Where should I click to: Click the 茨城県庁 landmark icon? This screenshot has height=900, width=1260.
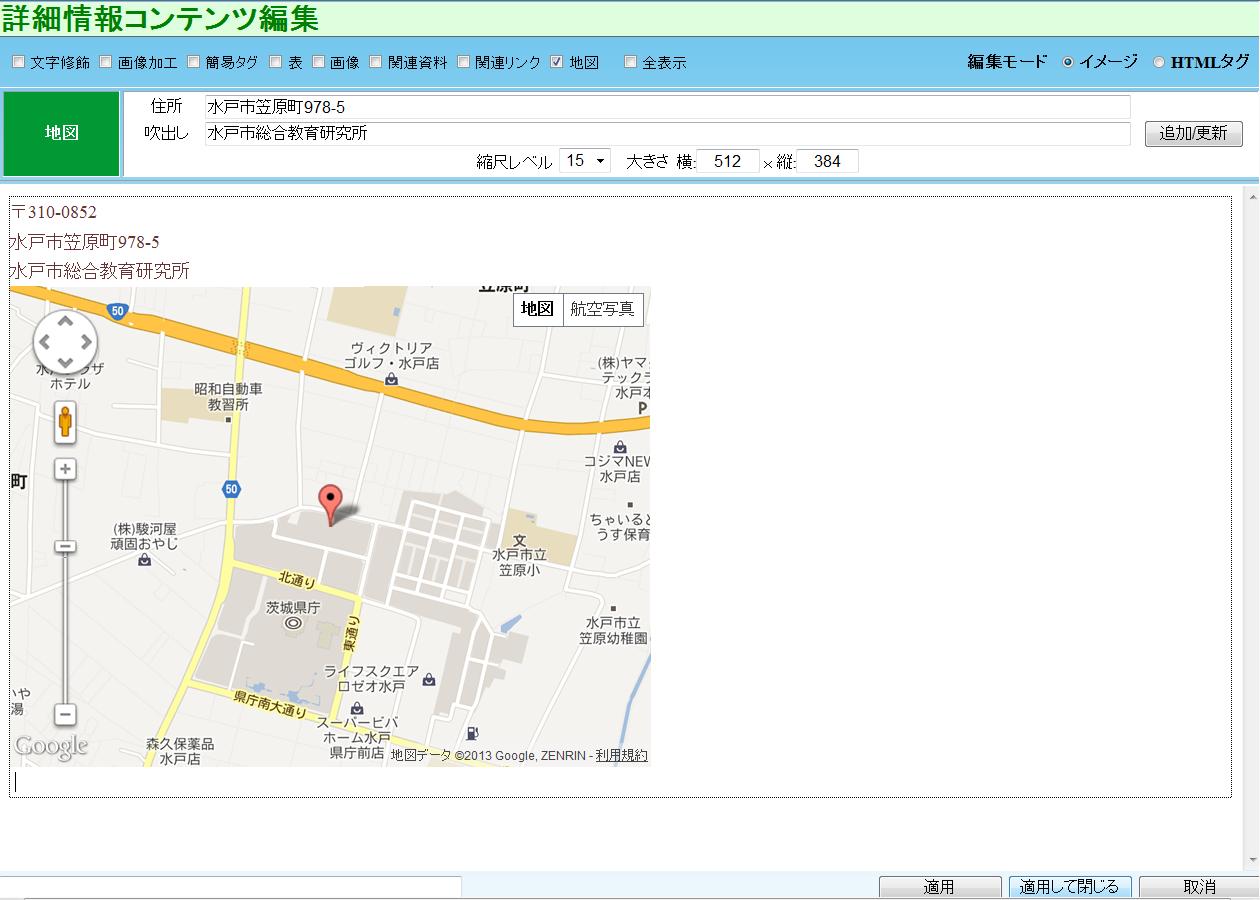click(293, 623)
